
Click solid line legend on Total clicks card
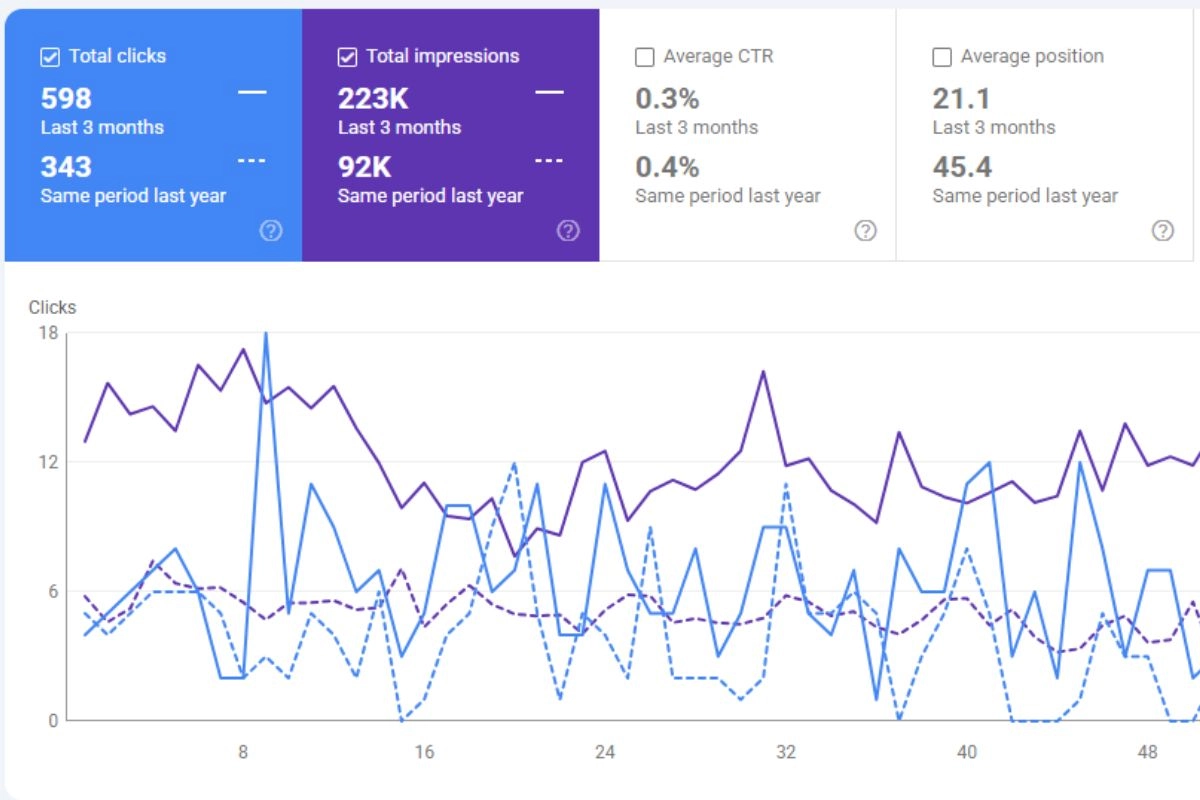tap(252, 92)
